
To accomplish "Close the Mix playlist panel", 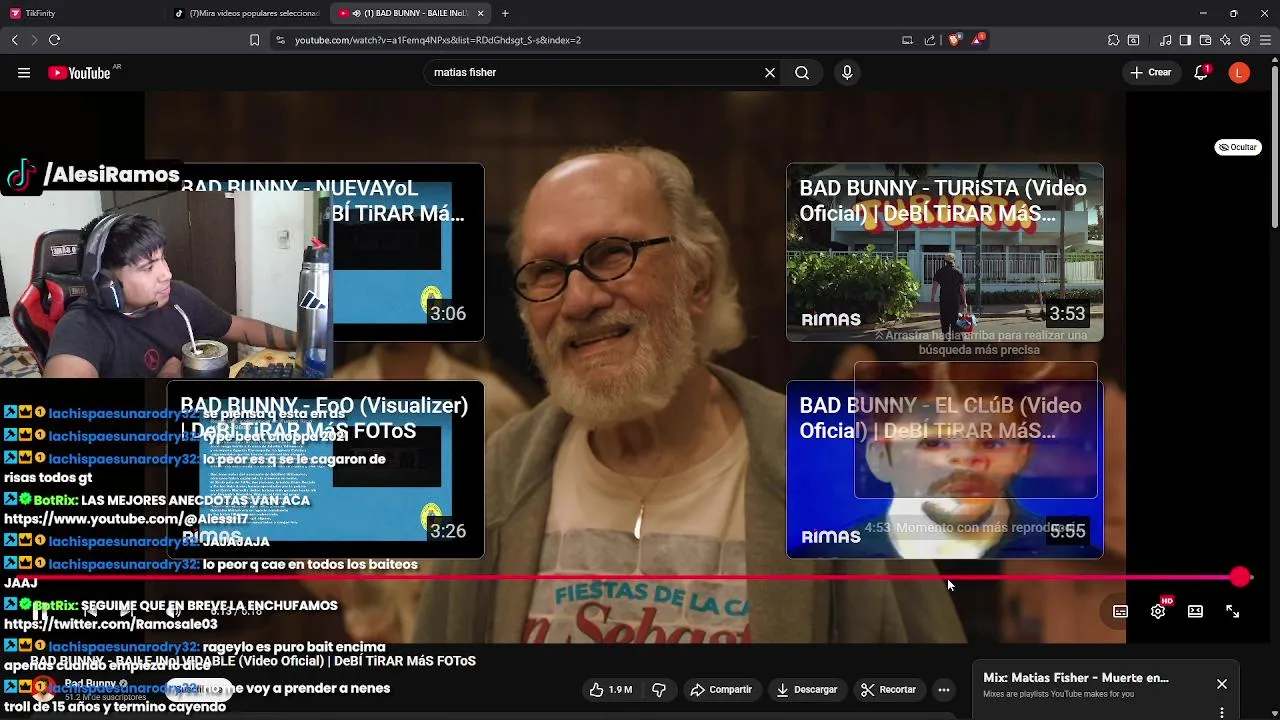I will click(x=1222, y=684).
